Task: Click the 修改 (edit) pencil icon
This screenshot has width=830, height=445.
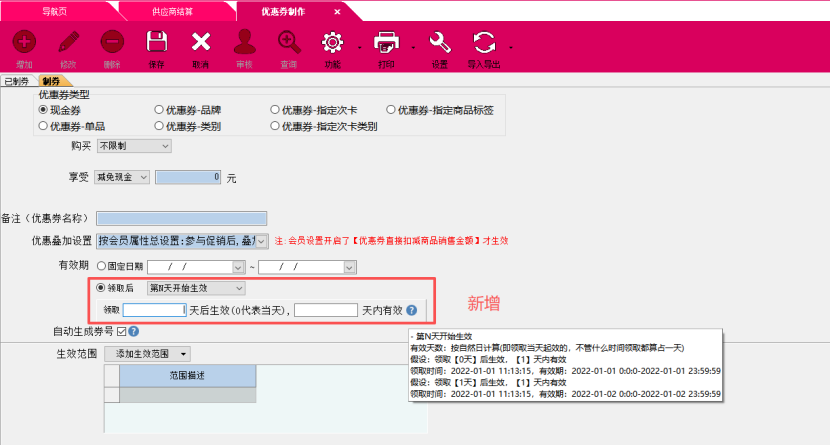Action: [68, 42]
